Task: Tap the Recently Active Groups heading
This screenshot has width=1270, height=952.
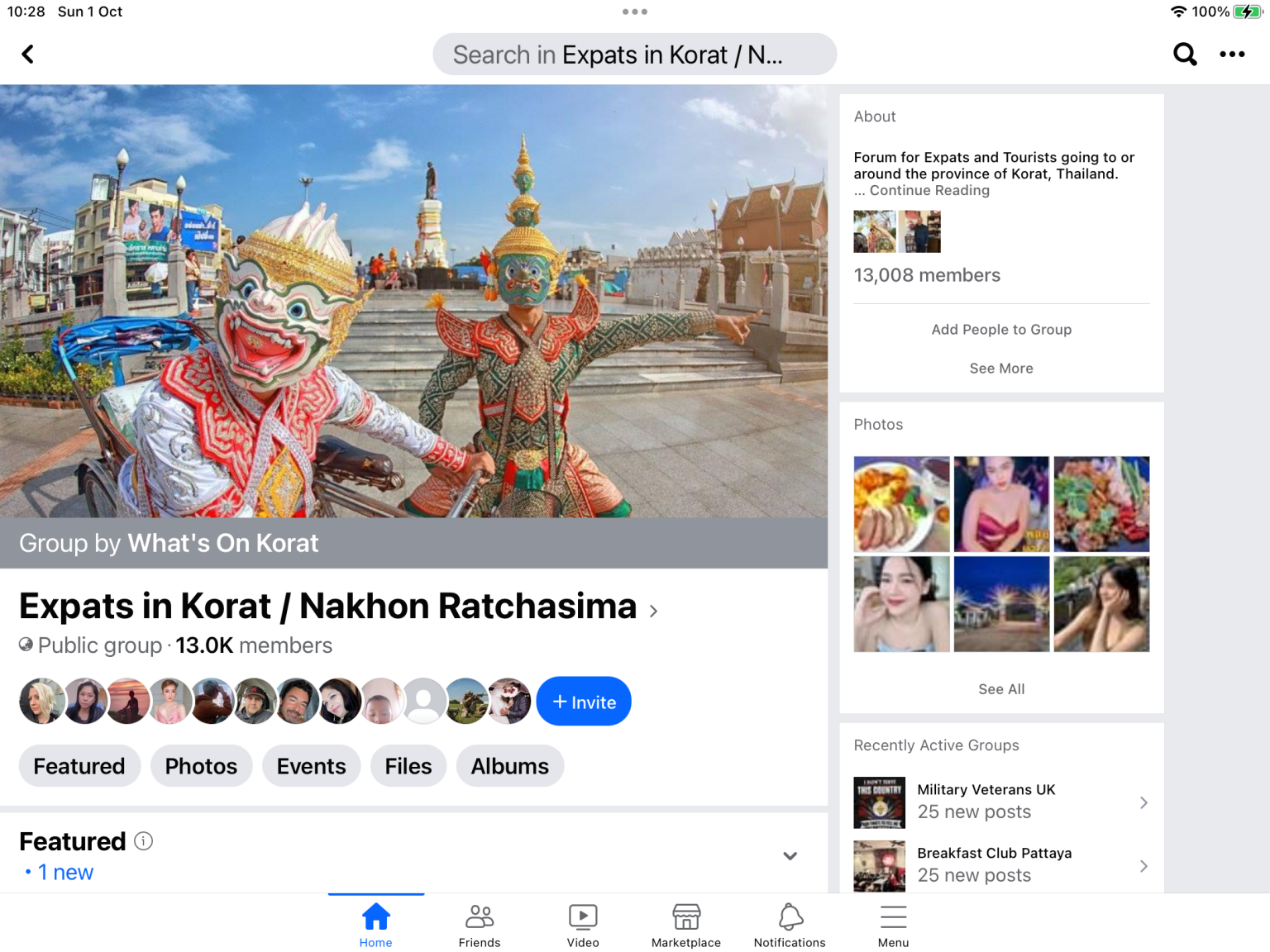Action: (x=937, y=745)
